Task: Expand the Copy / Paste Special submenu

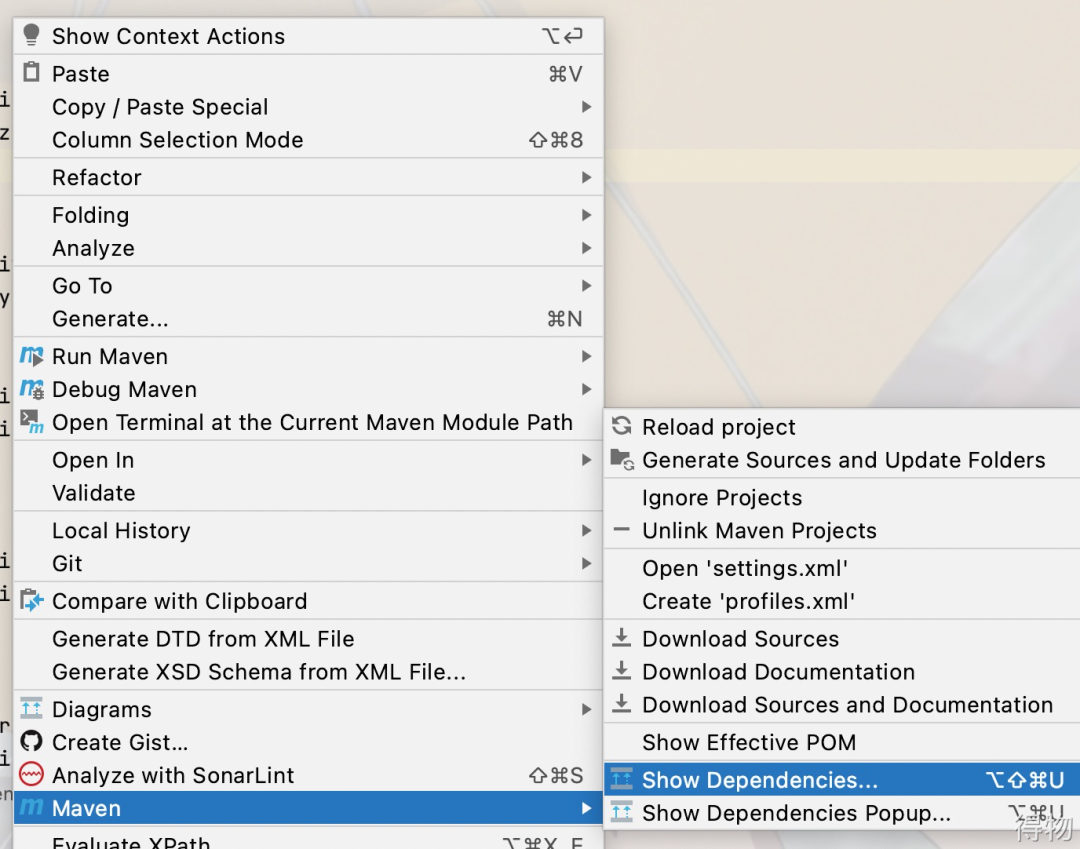Action: (586, 107)
